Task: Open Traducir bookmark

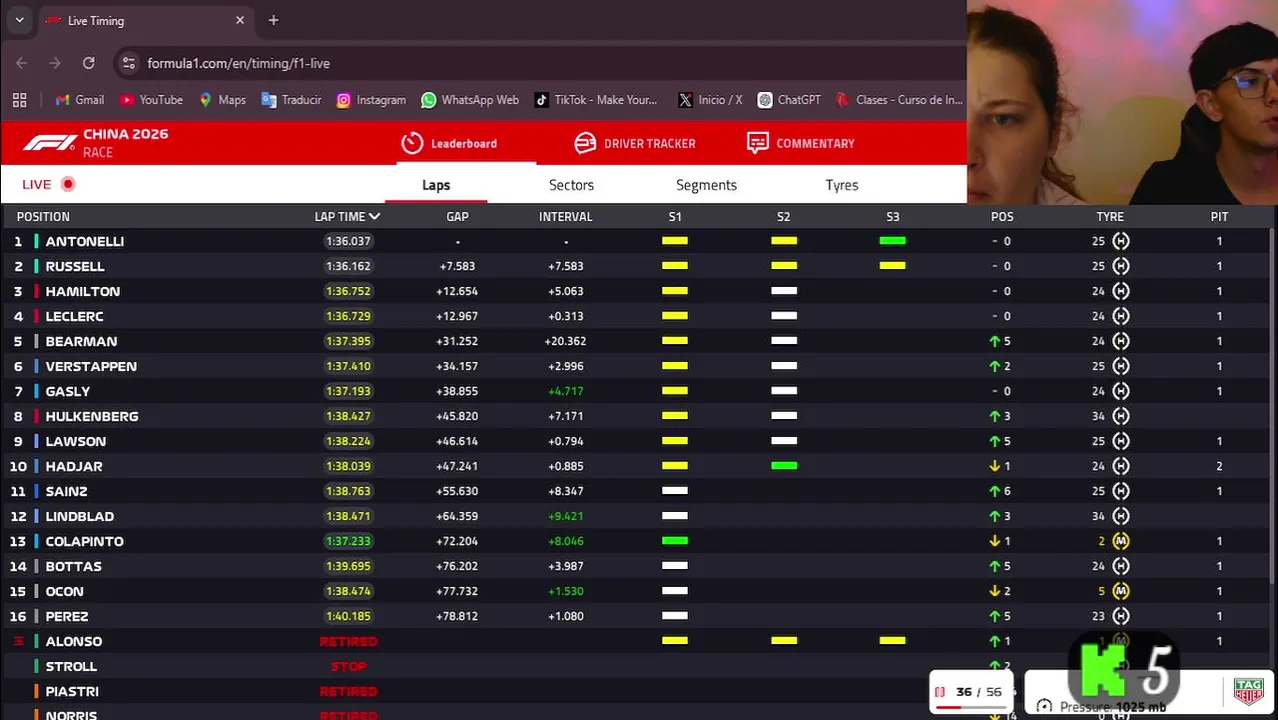Action: (291, 100)
